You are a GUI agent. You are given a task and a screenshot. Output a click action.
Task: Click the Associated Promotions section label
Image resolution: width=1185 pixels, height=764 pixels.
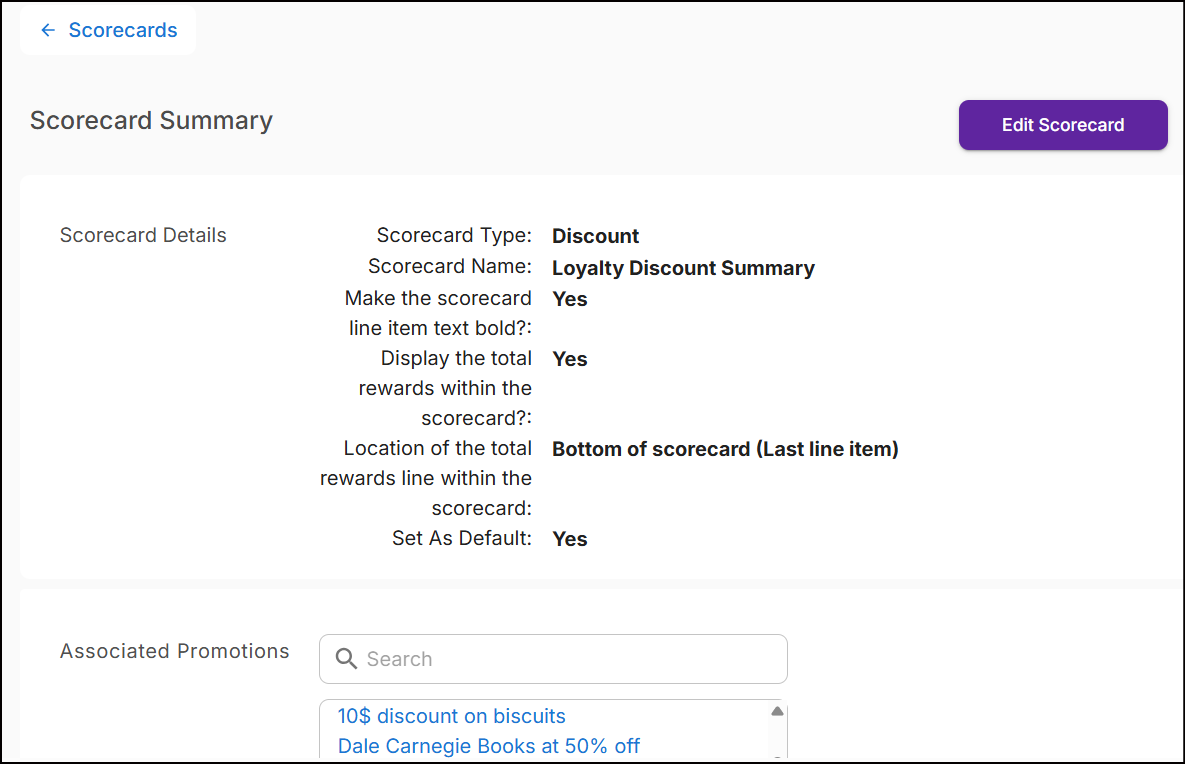(x=174, y=651)
